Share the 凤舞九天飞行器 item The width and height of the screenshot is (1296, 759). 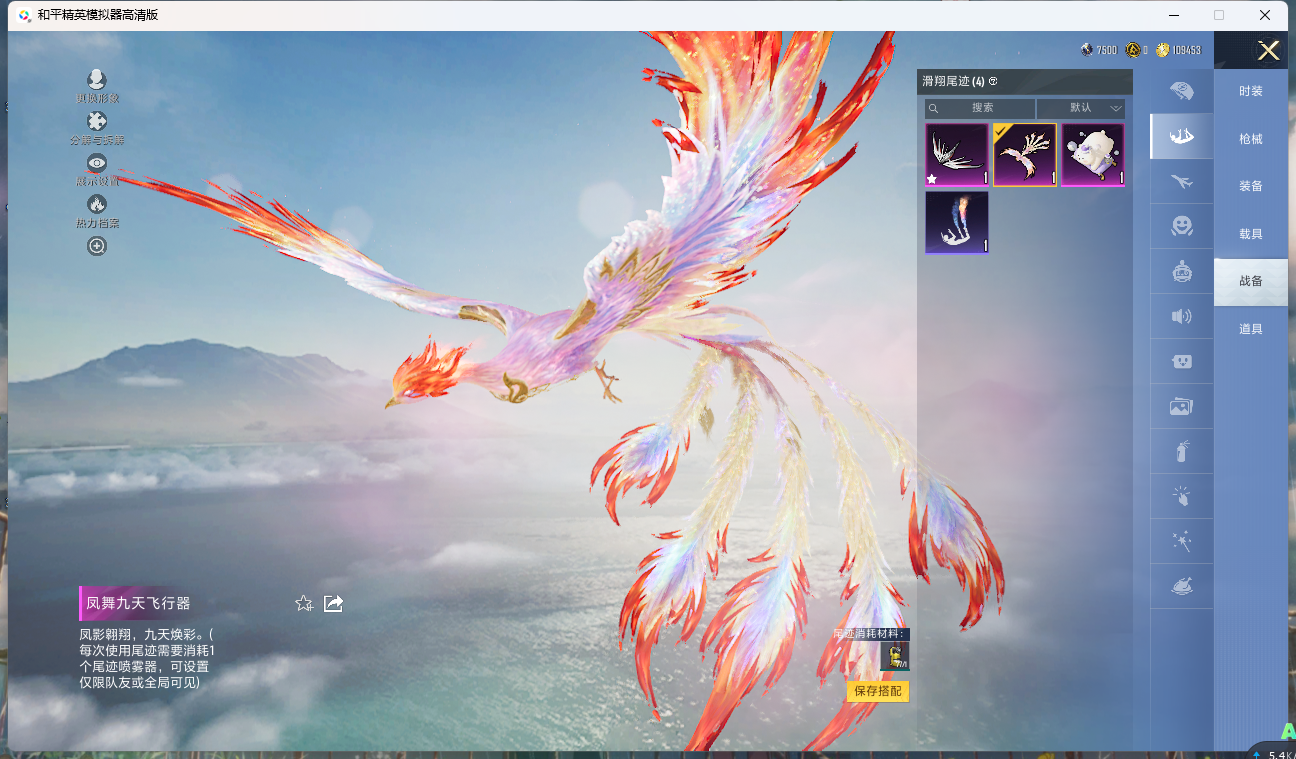coord(334,603)
